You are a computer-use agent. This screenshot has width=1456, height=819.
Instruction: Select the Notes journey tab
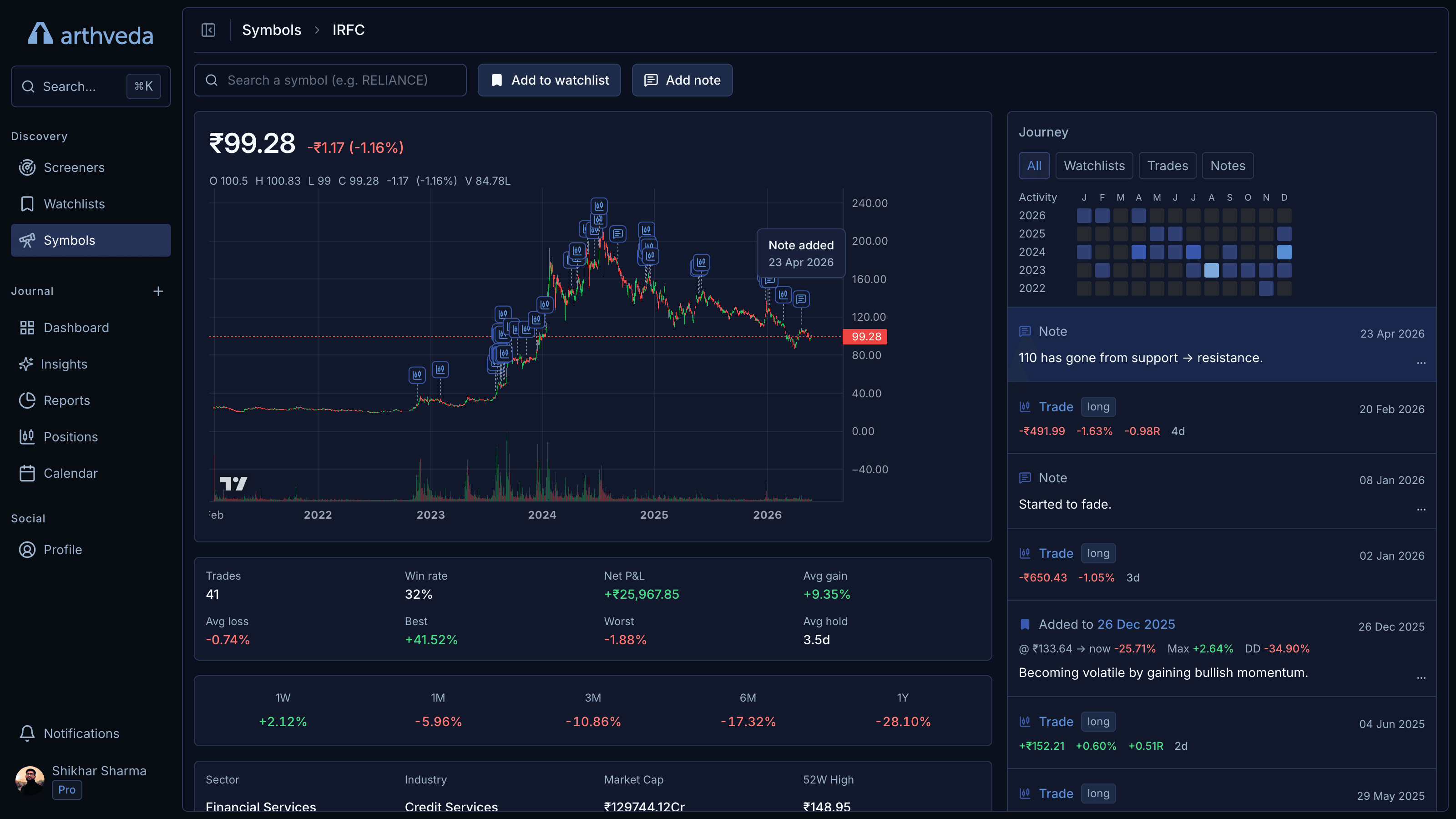(x=1228, y=166)
